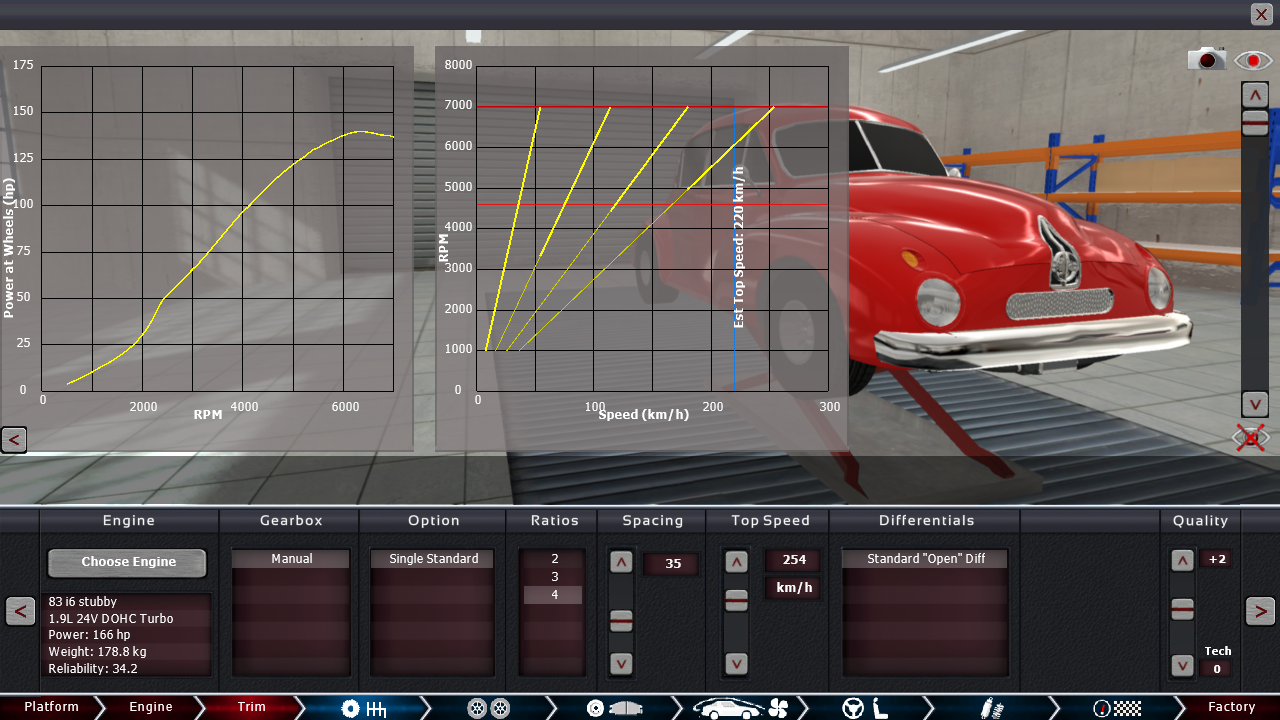Open the aerodynamics car and fan tab
The height and width of the screenshot is (720, 1280).
(741, 708)
